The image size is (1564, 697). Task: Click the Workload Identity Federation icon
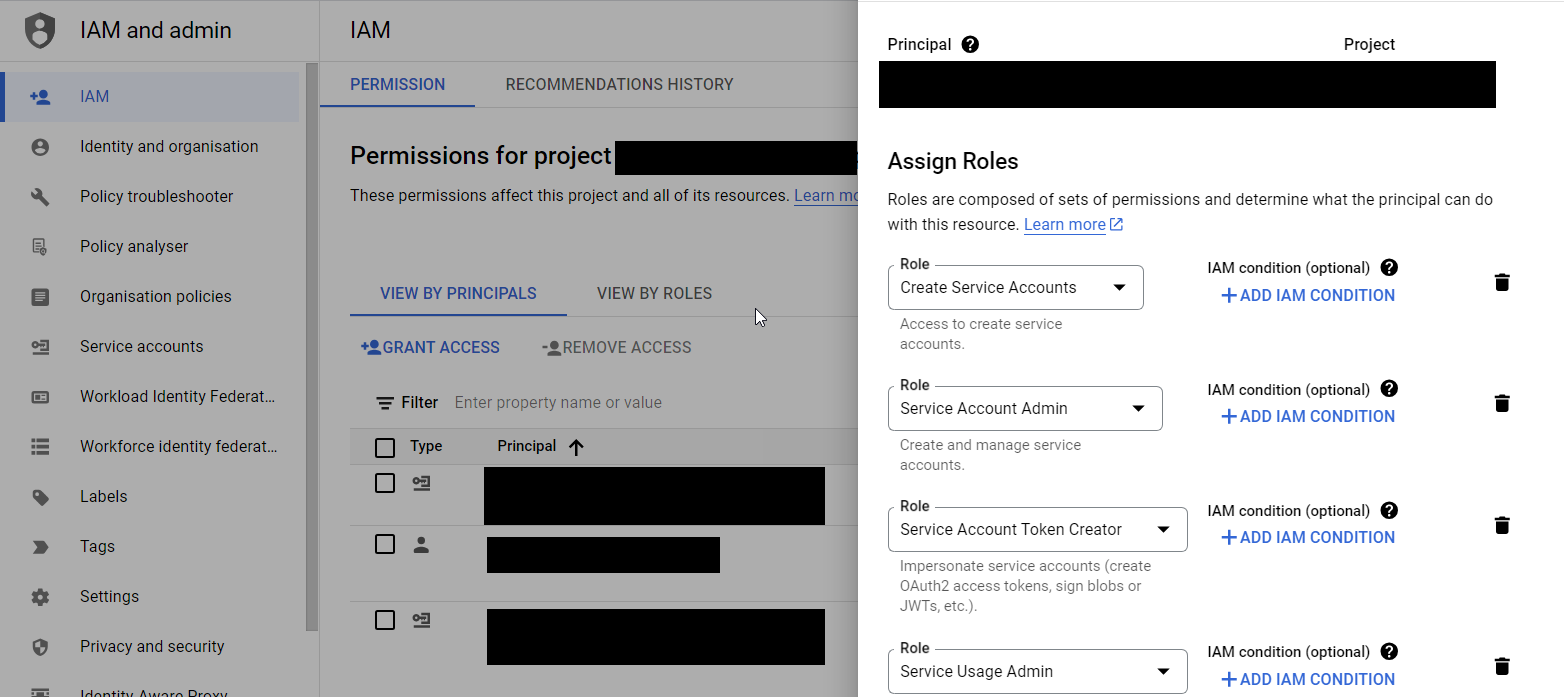tap(40, 397)
